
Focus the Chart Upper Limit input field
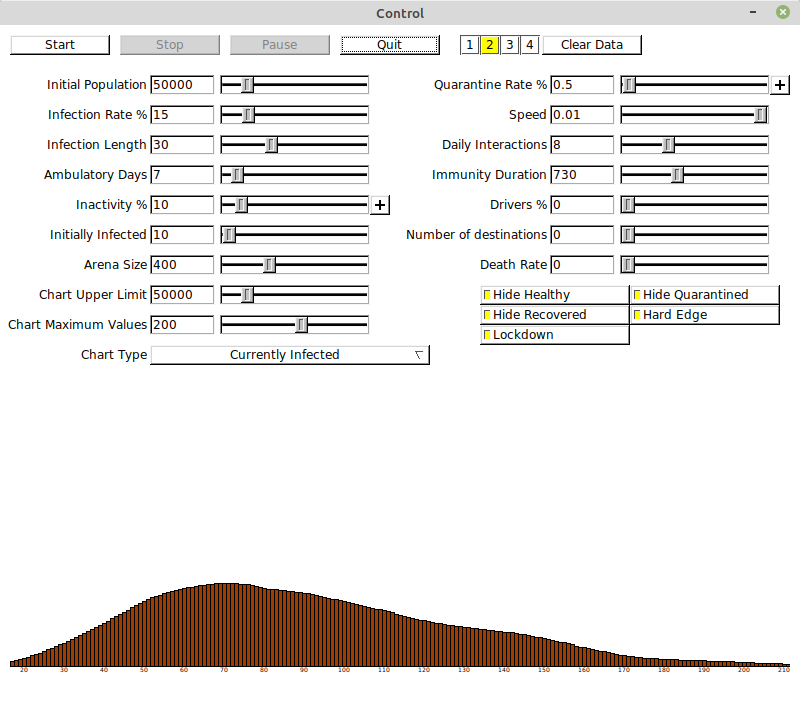pos(182,295)
